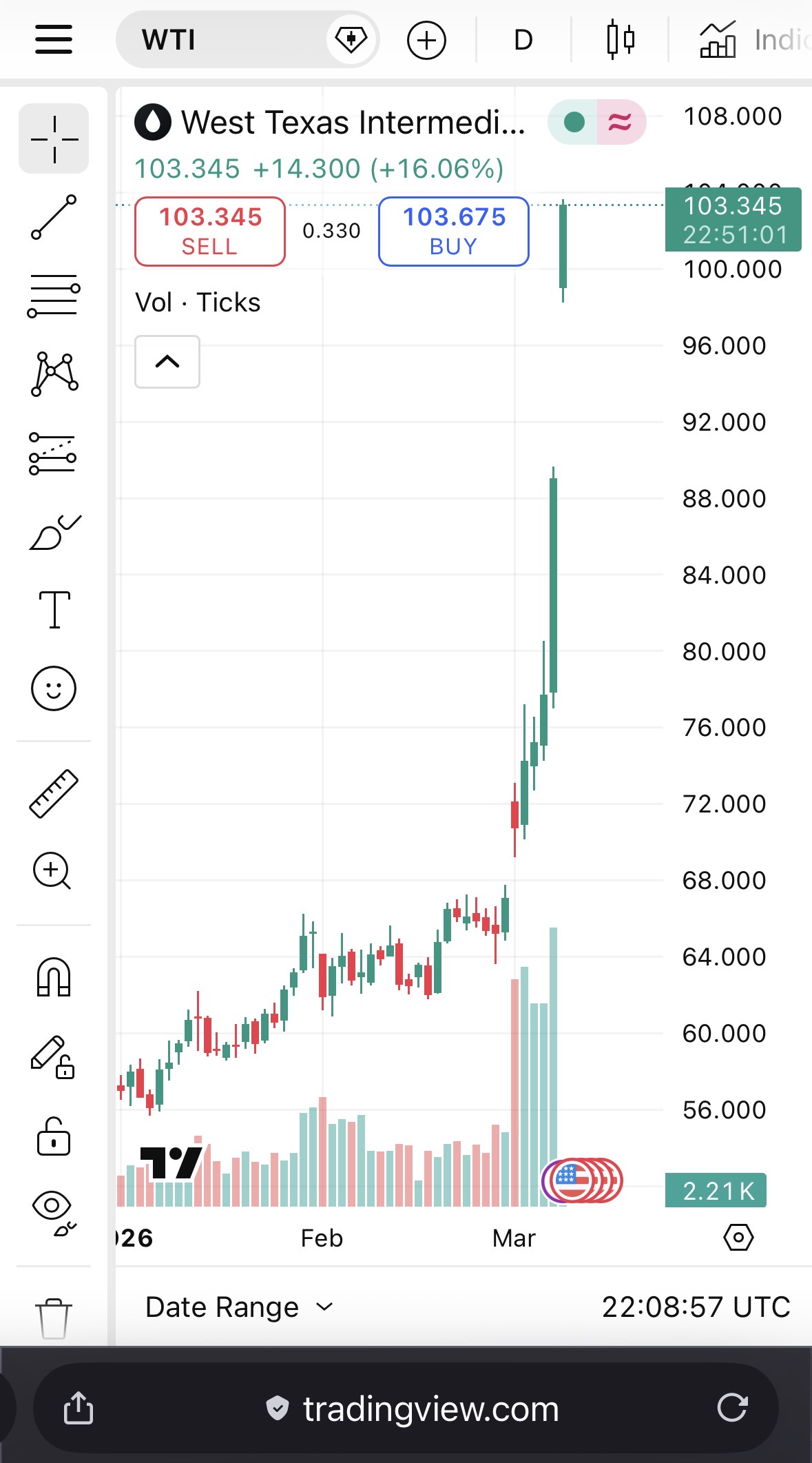
Task: Select the Fibonacci retracement tool
Action: point(54,296)
